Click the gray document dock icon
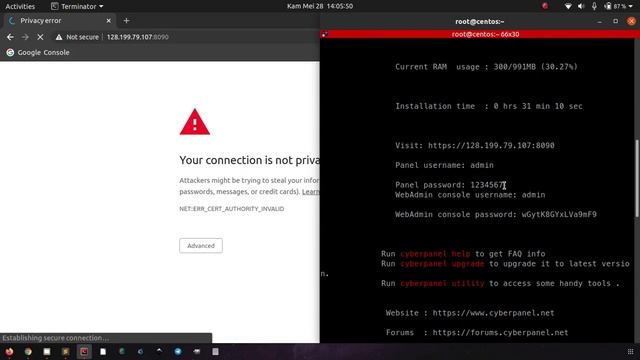640x360 pixels. (216, 351)
